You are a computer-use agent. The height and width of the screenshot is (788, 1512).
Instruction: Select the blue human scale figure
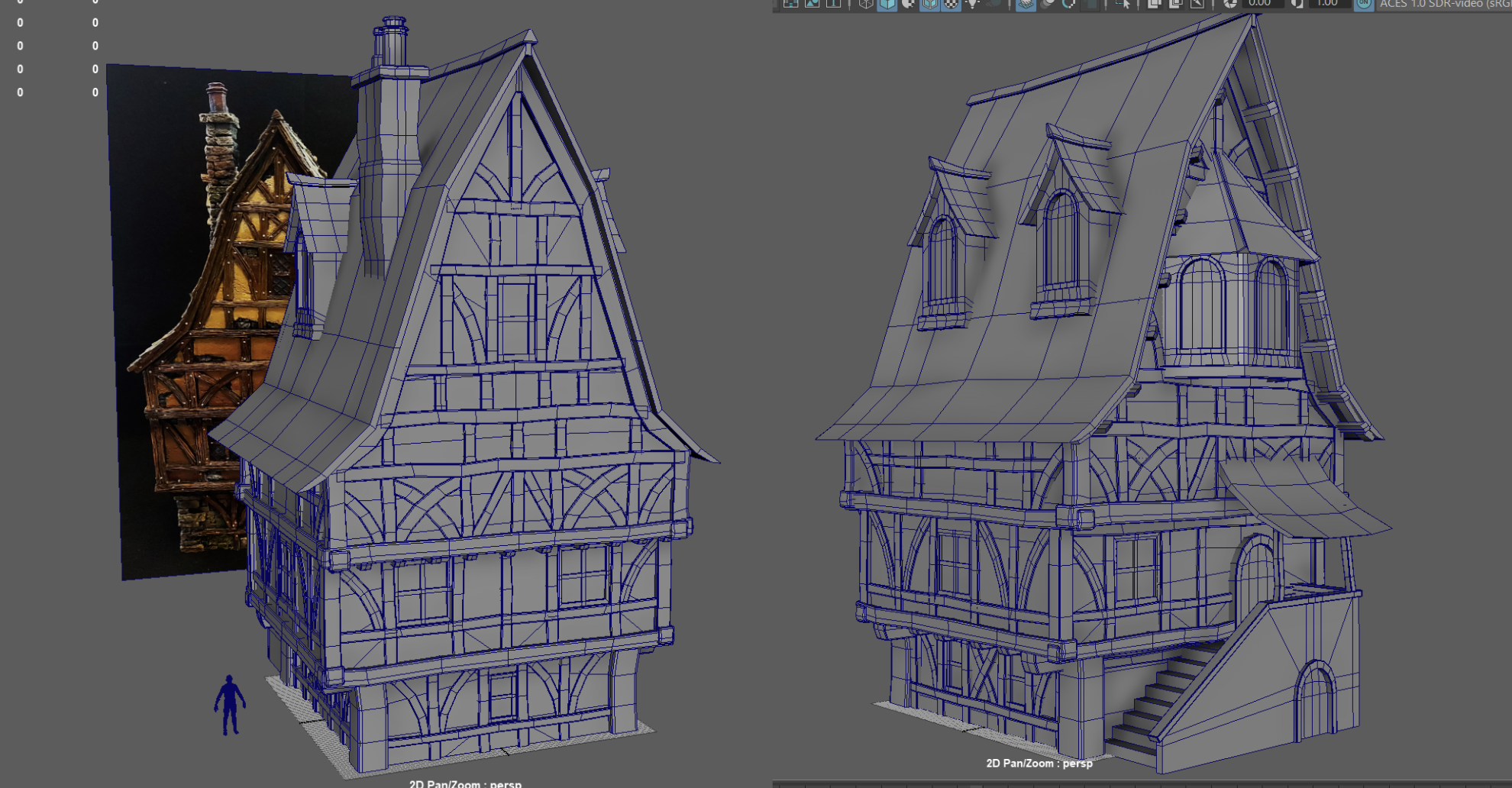229,705
